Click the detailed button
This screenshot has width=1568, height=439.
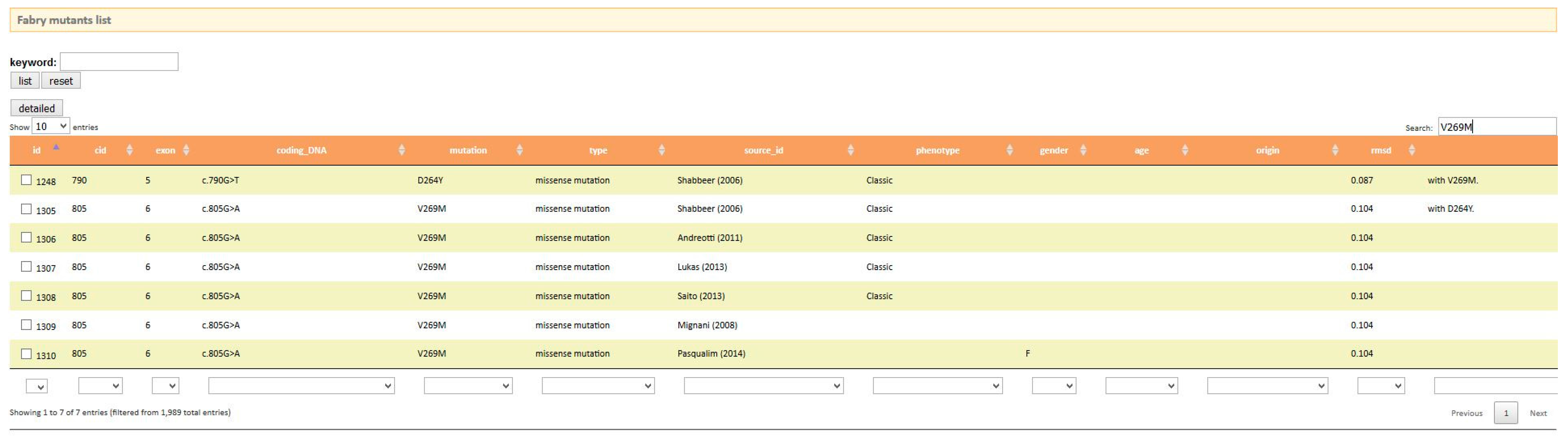(37, 108)
